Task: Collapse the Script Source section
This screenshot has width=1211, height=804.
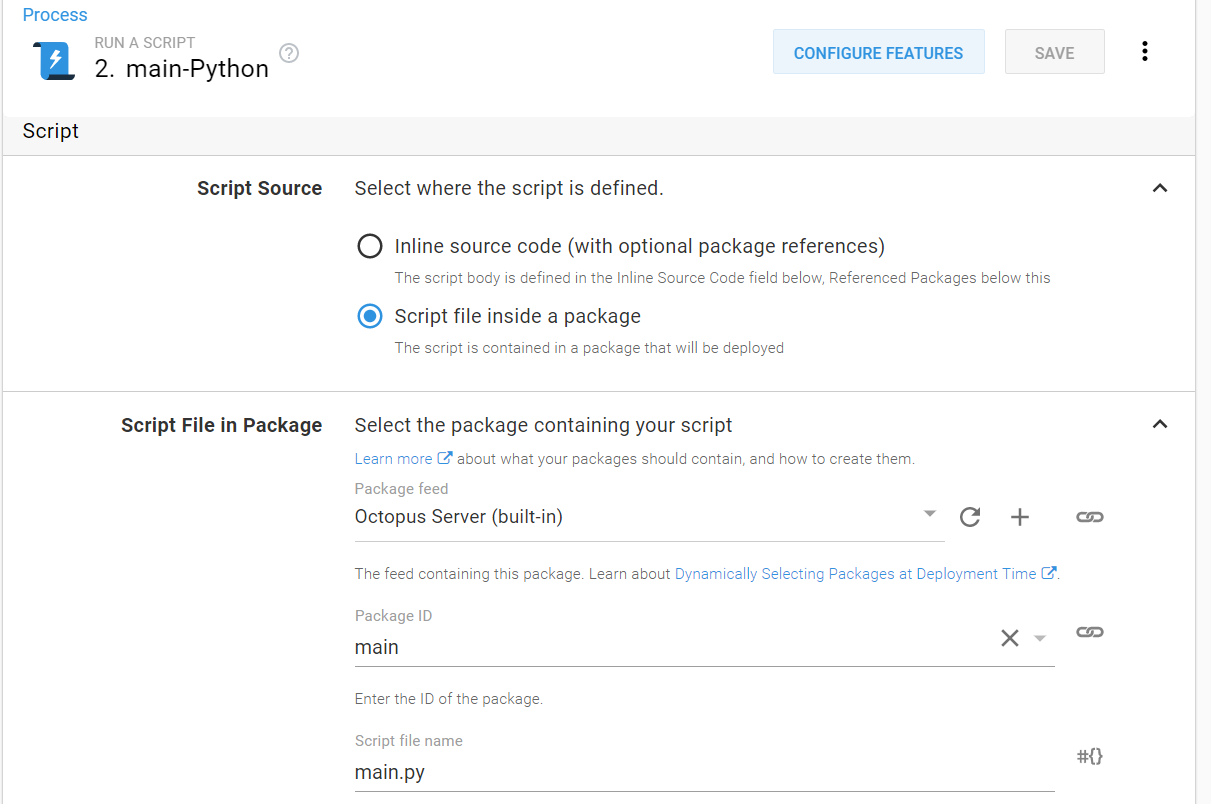Action: (x=1159, y=188)
